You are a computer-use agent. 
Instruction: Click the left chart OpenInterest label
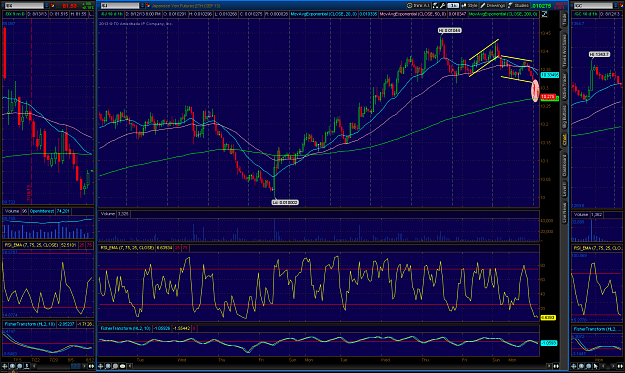42,211
